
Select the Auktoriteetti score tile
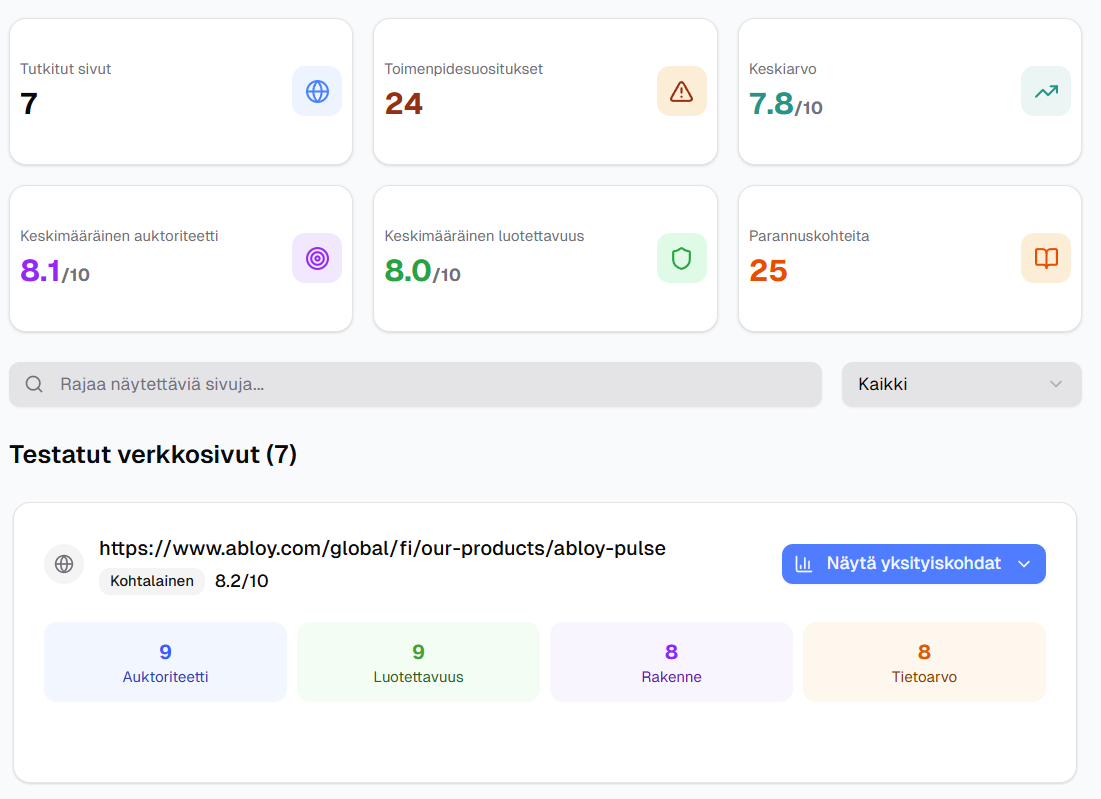pos(165,662)
